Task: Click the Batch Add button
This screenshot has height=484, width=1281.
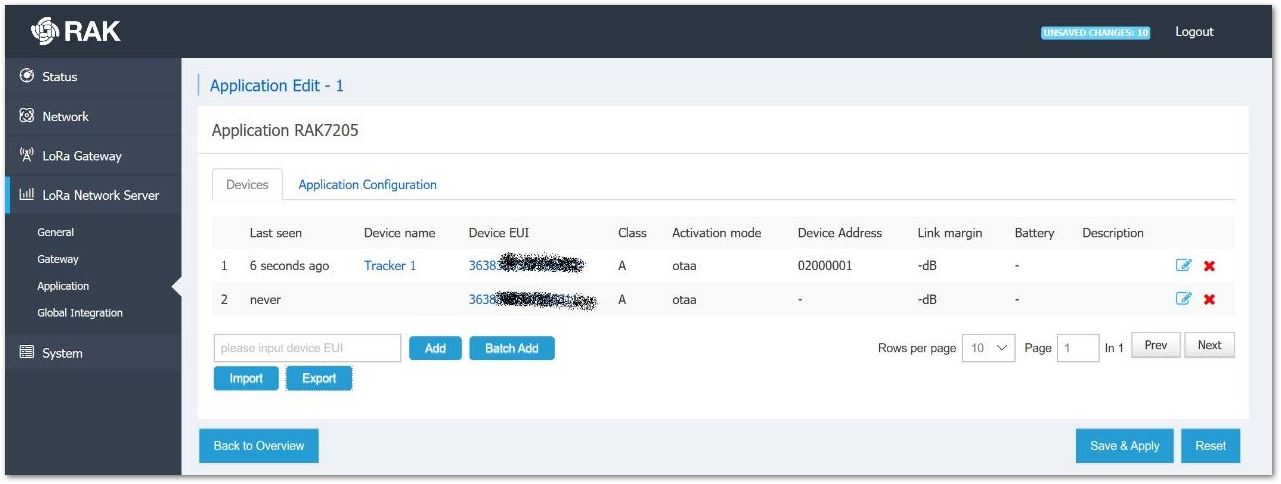Action: [x=512, y=348]
